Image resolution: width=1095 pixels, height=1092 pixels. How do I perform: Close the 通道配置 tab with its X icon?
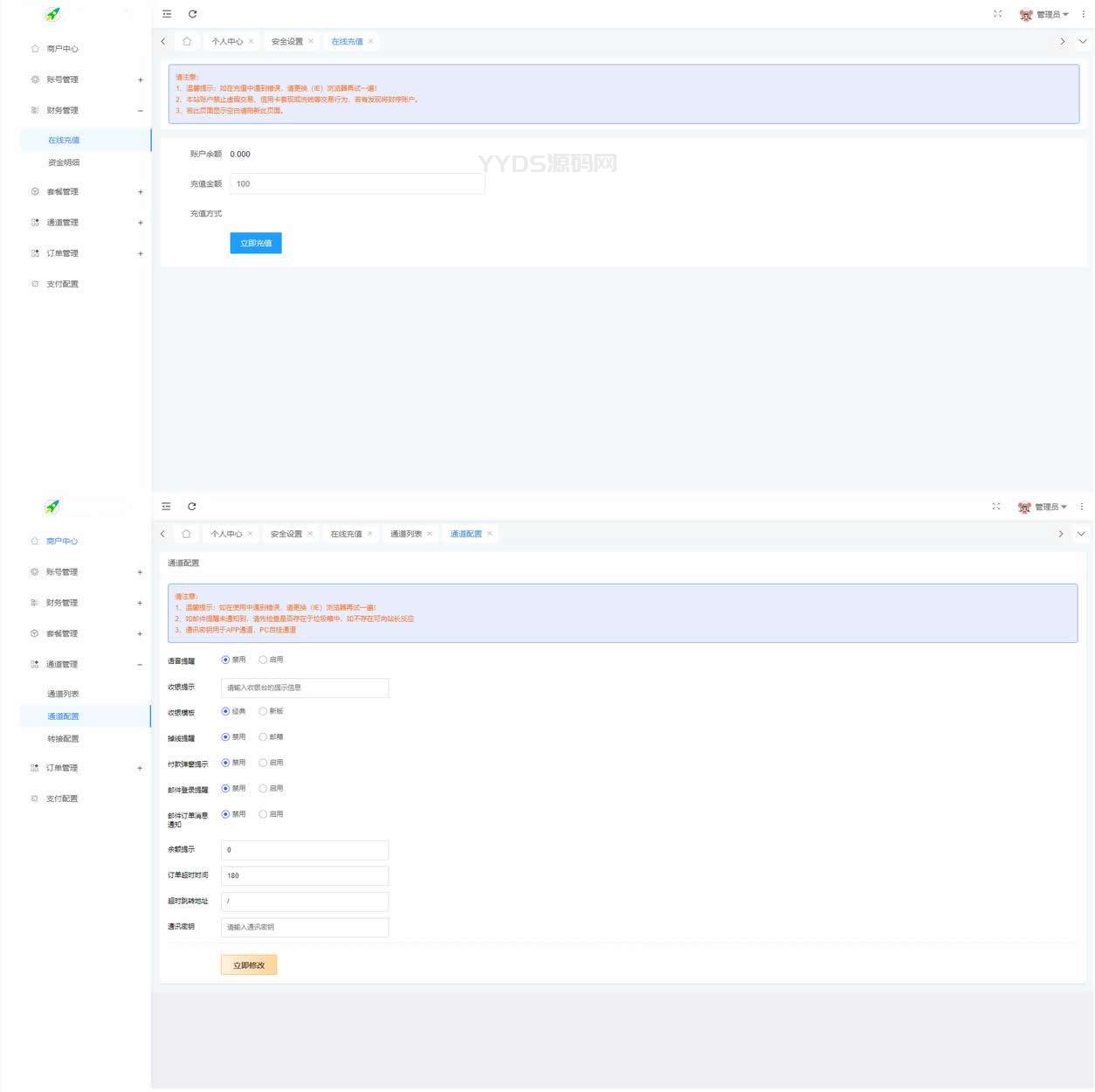(490, 534)
